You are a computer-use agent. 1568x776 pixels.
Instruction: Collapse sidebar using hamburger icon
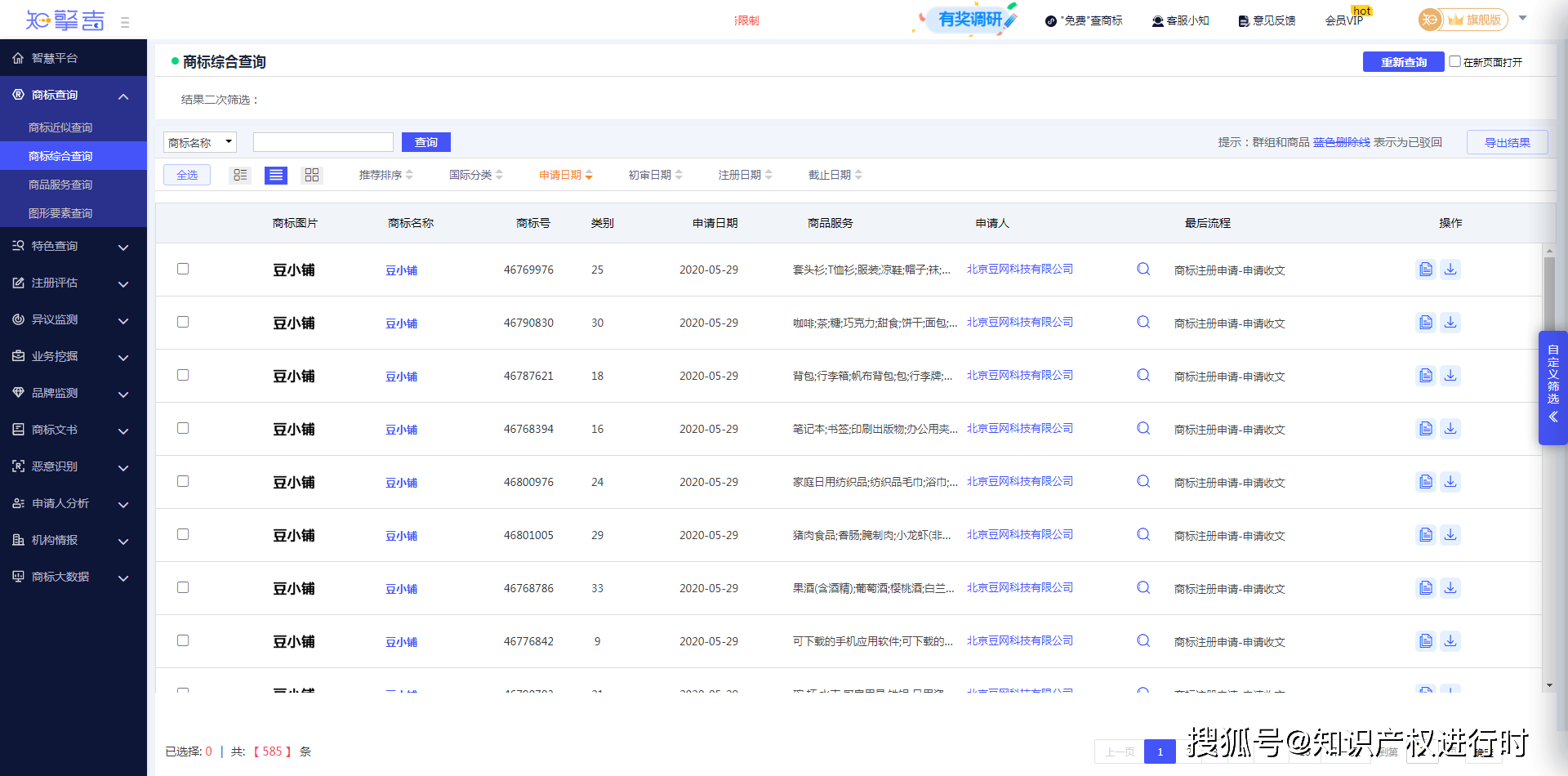click(125, 22)
